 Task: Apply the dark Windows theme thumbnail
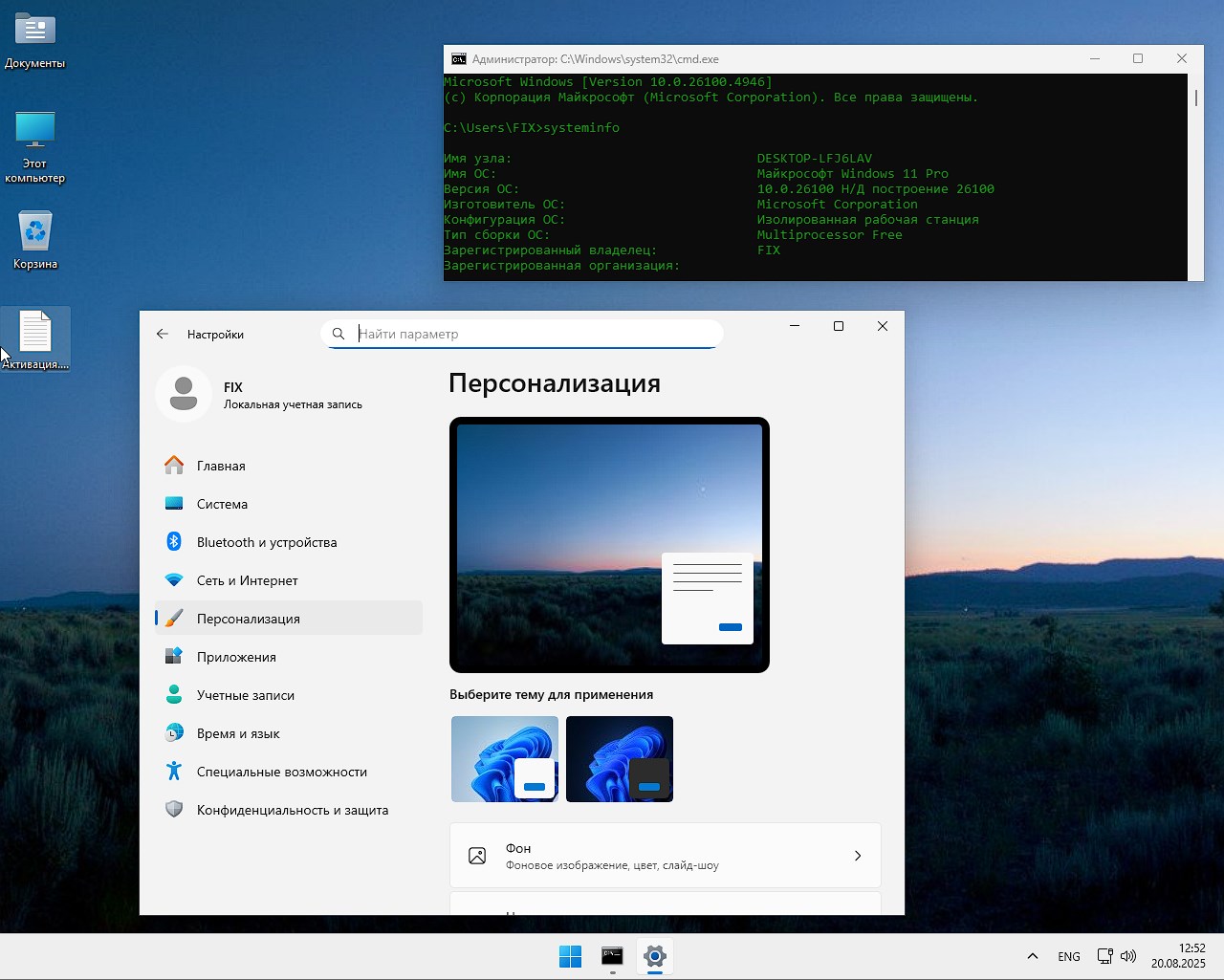[620, 759]
